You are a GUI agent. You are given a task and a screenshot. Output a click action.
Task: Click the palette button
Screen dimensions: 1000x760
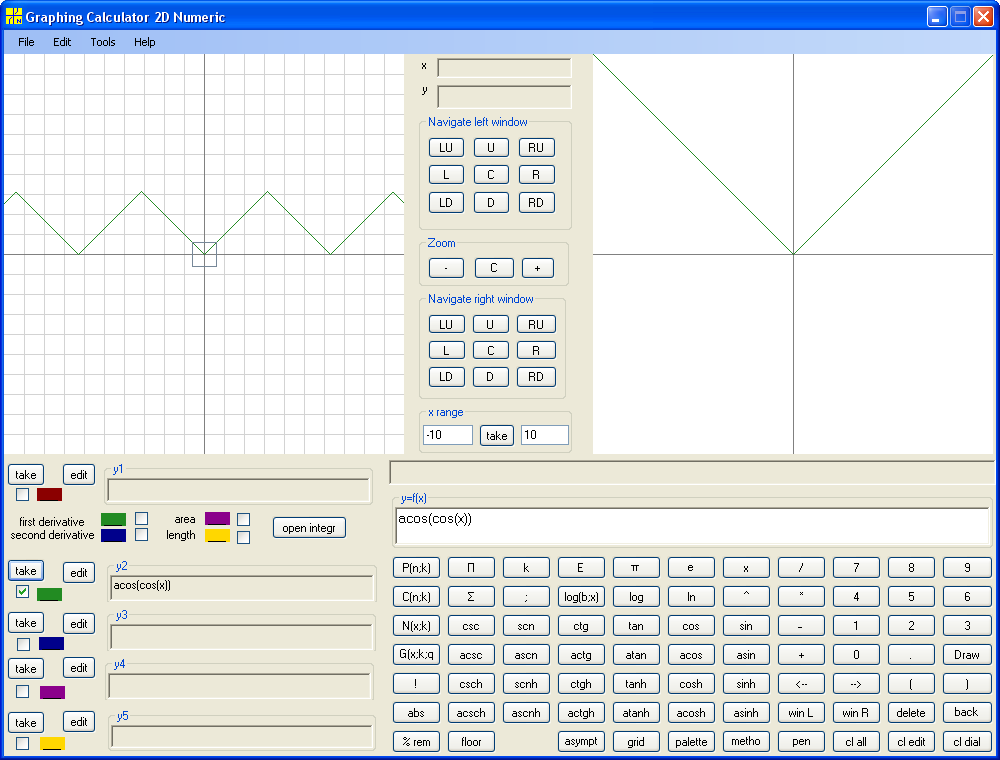pyautogui.click(x=691, y=742)
